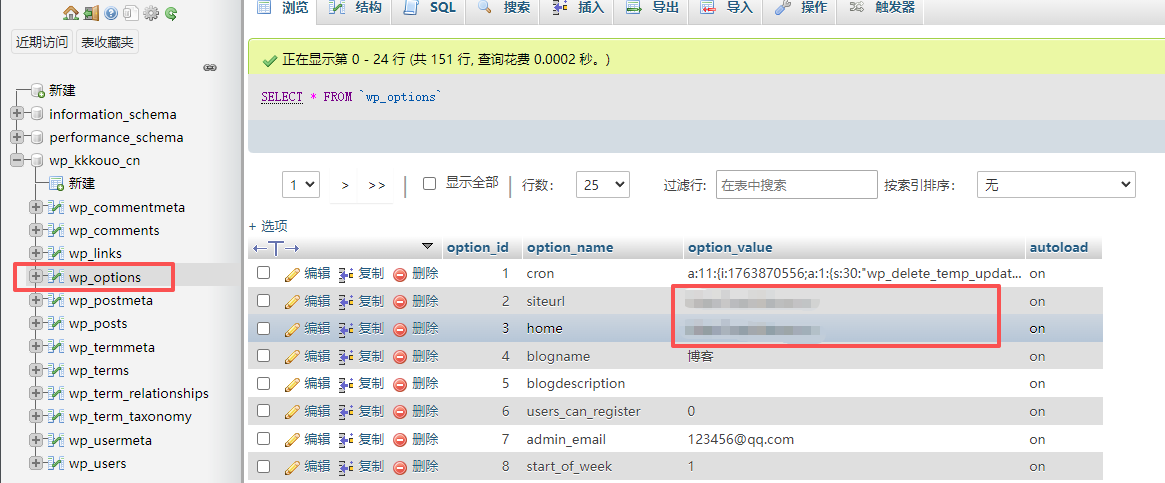Click copy icon in blogname row
The width and height of the screenshot is (1165, 483).
tap(346, 356)
